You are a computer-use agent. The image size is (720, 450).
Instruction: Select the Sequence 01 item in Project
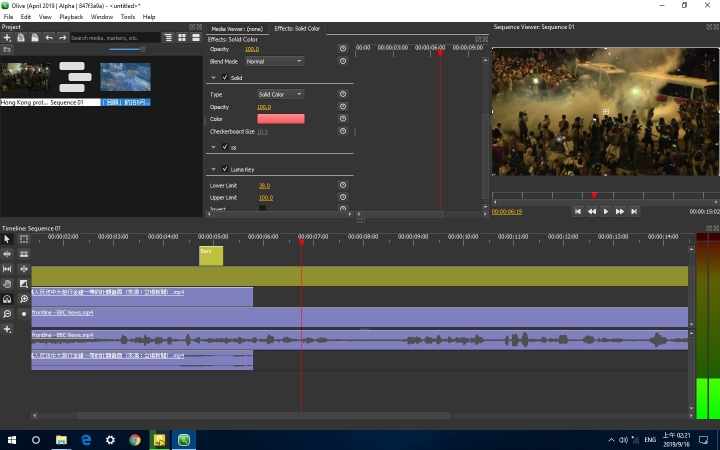point(75,83)
